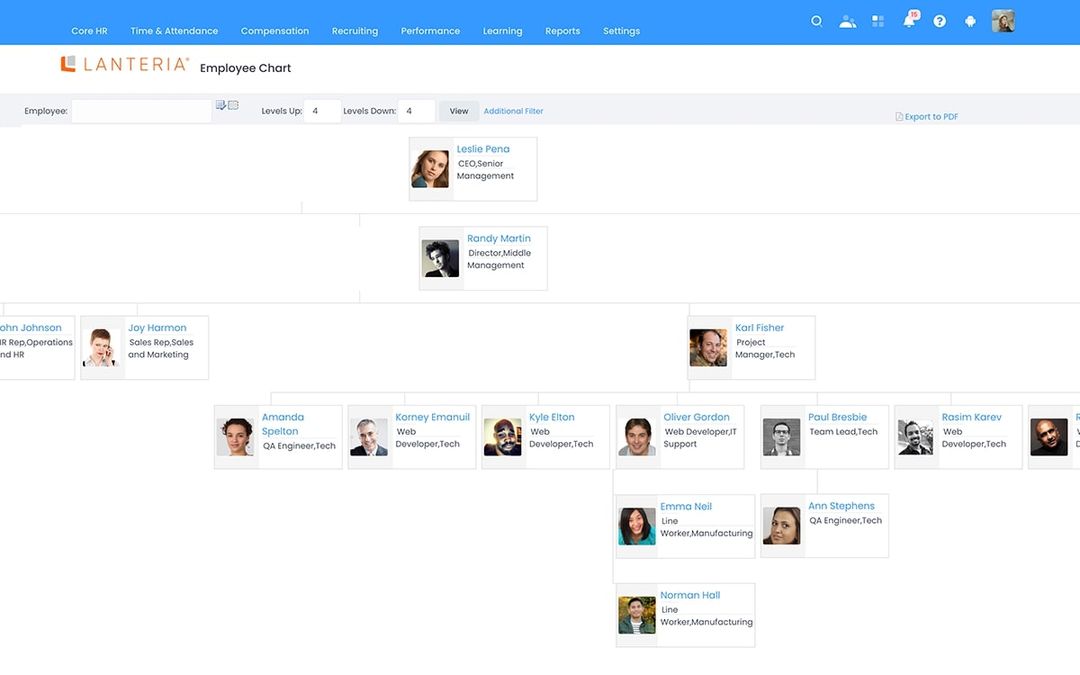The image size is (1080, 675).
Task: Open the Settings menu
Action: click(621, 30)
